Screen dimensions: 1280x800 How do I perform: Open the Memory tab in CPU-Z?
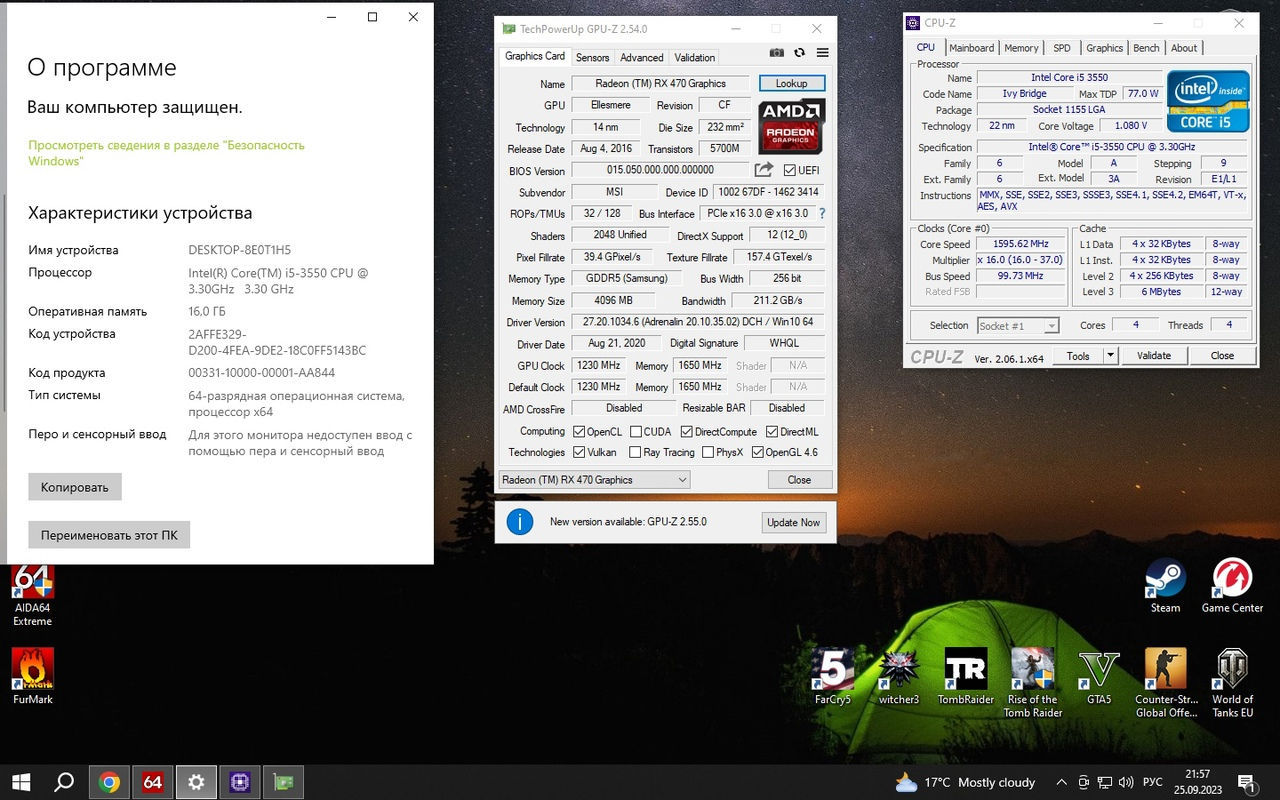pyautogui.click(x=1021, y=48)
